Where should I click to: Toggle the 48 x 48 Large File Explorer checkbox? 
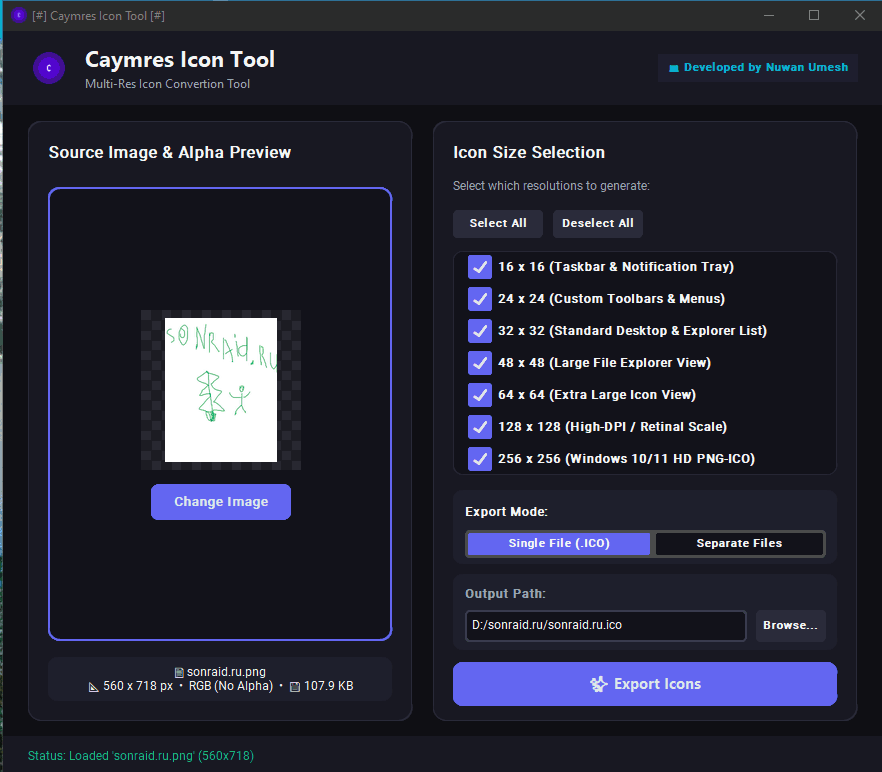click(480, 363)
